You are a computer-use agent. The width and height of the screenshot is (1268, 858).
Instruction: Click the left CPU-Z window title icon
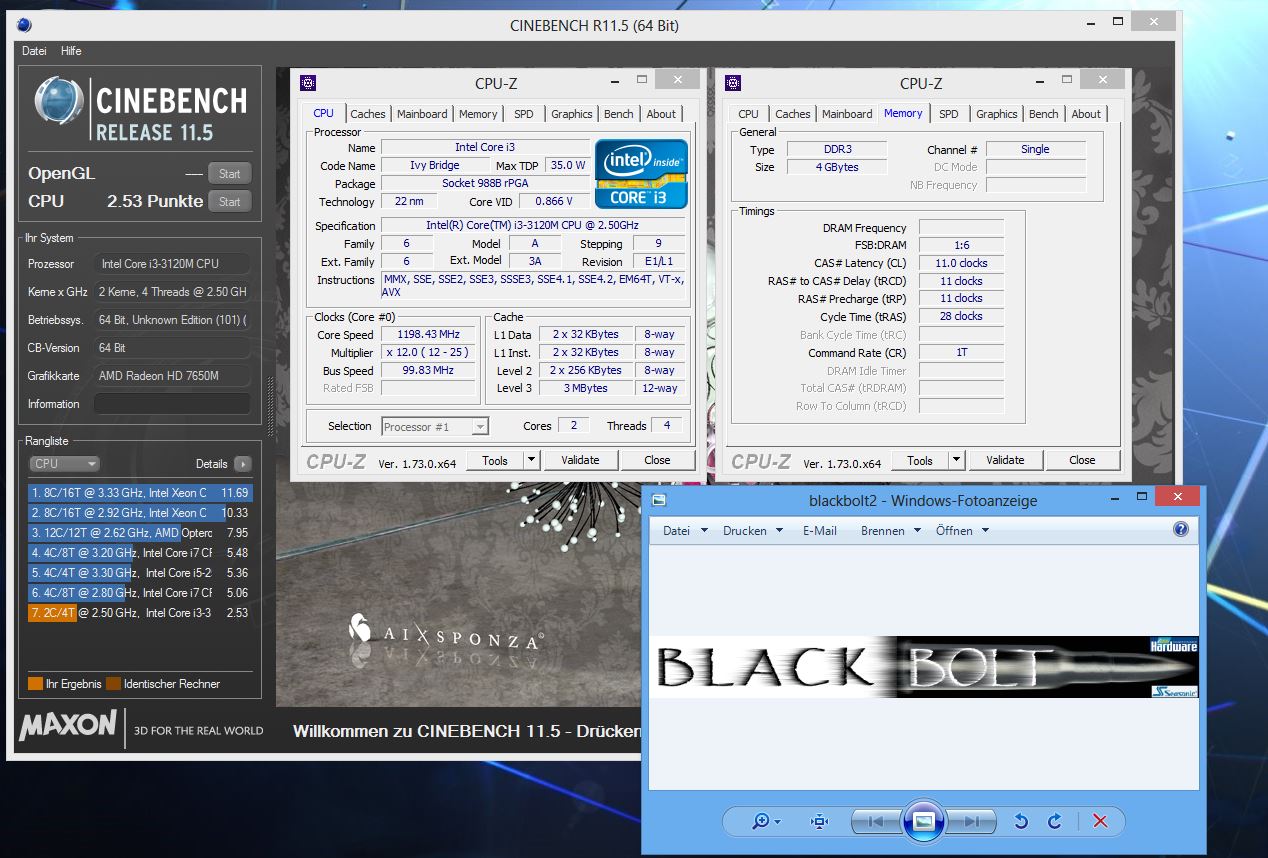pyautogui.click(x=308, y=83)
